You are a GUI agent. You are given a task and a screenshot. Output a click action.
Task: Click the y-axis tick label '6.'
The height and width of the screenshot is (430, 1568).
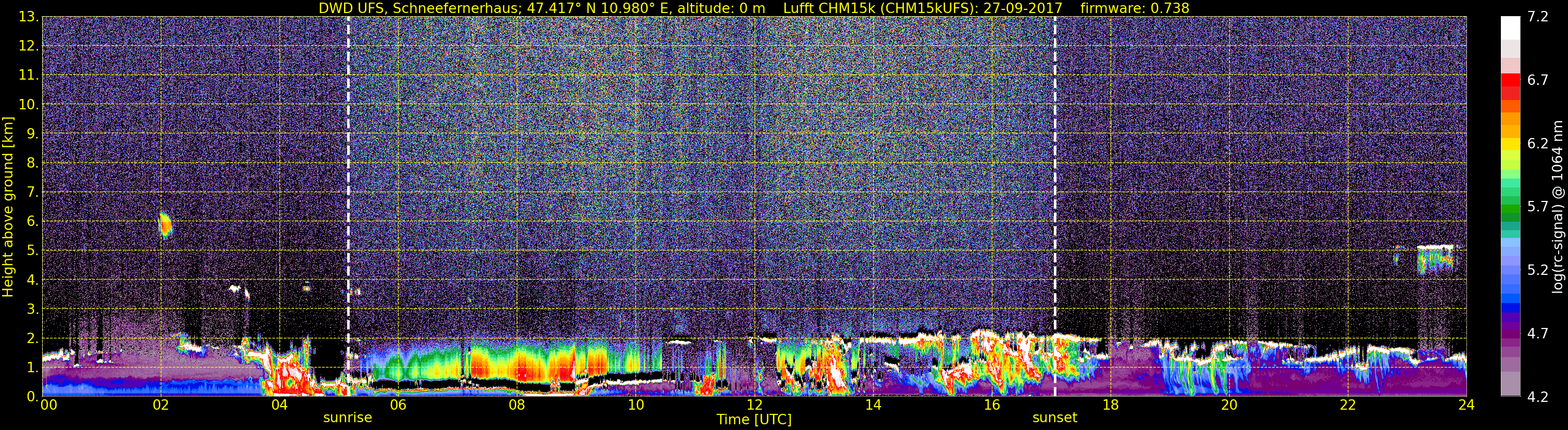[x=32, y=222]
